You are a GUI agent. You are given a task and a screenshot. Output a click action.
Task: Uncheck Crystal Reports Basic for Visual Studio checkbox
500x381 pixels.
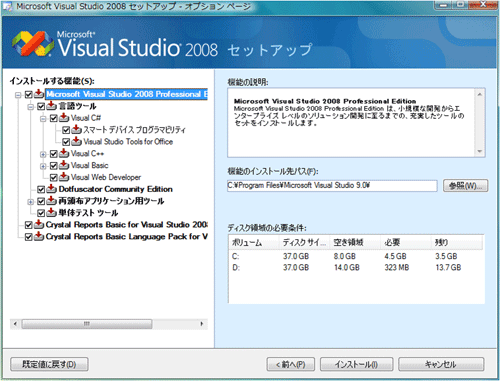(29, 225)
